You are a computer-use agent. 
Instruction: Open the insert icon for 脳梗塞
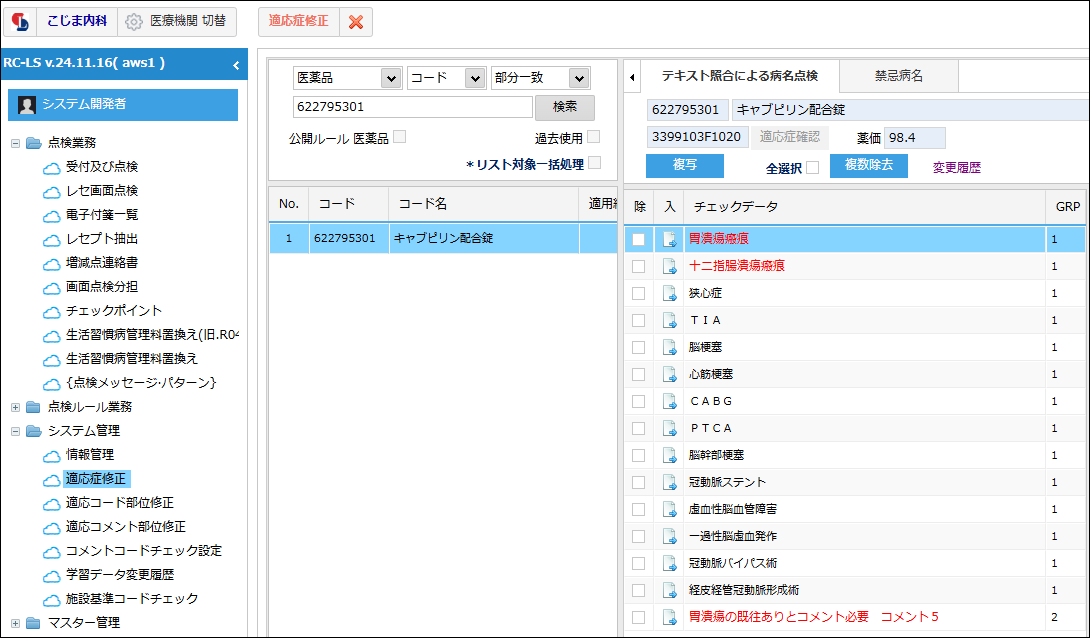click(669, 347)
